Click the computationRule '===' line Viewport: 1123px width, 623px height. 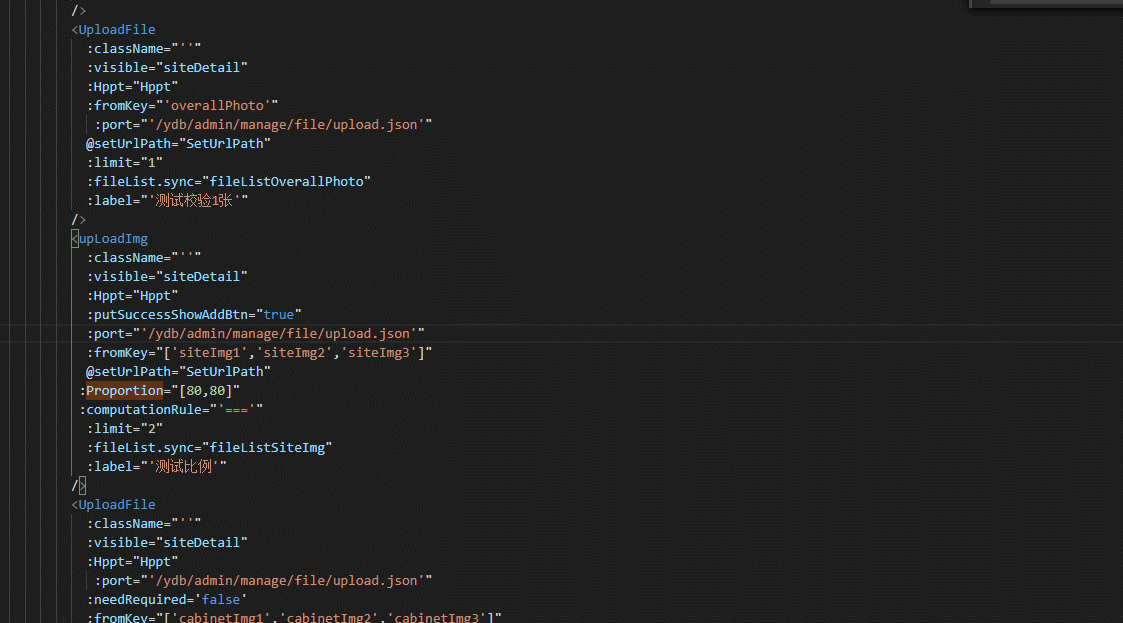pyautogui.click(x=170, y=410)
